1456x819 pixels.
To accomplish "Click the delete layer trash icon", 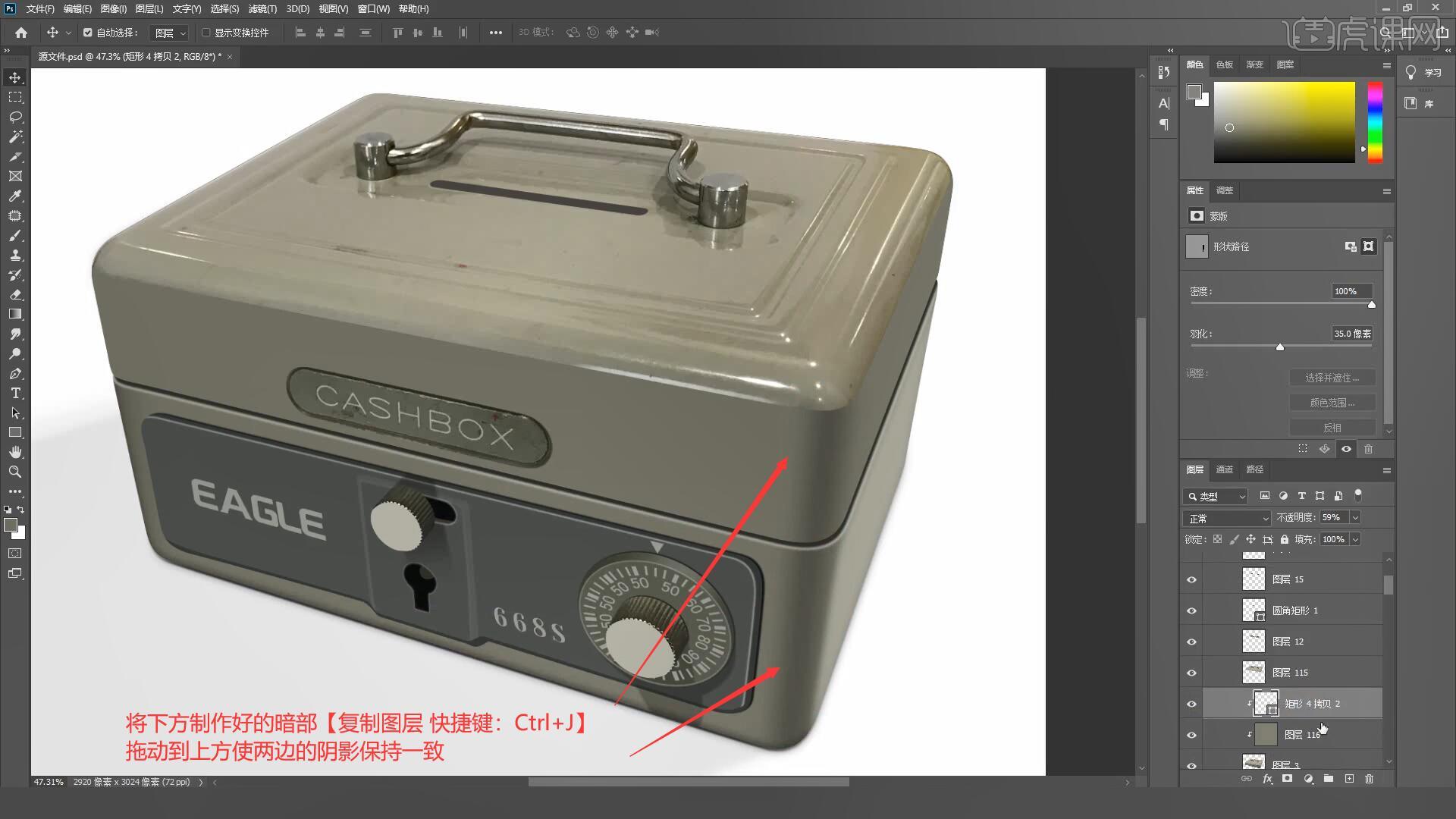I will pos(1369,779).
